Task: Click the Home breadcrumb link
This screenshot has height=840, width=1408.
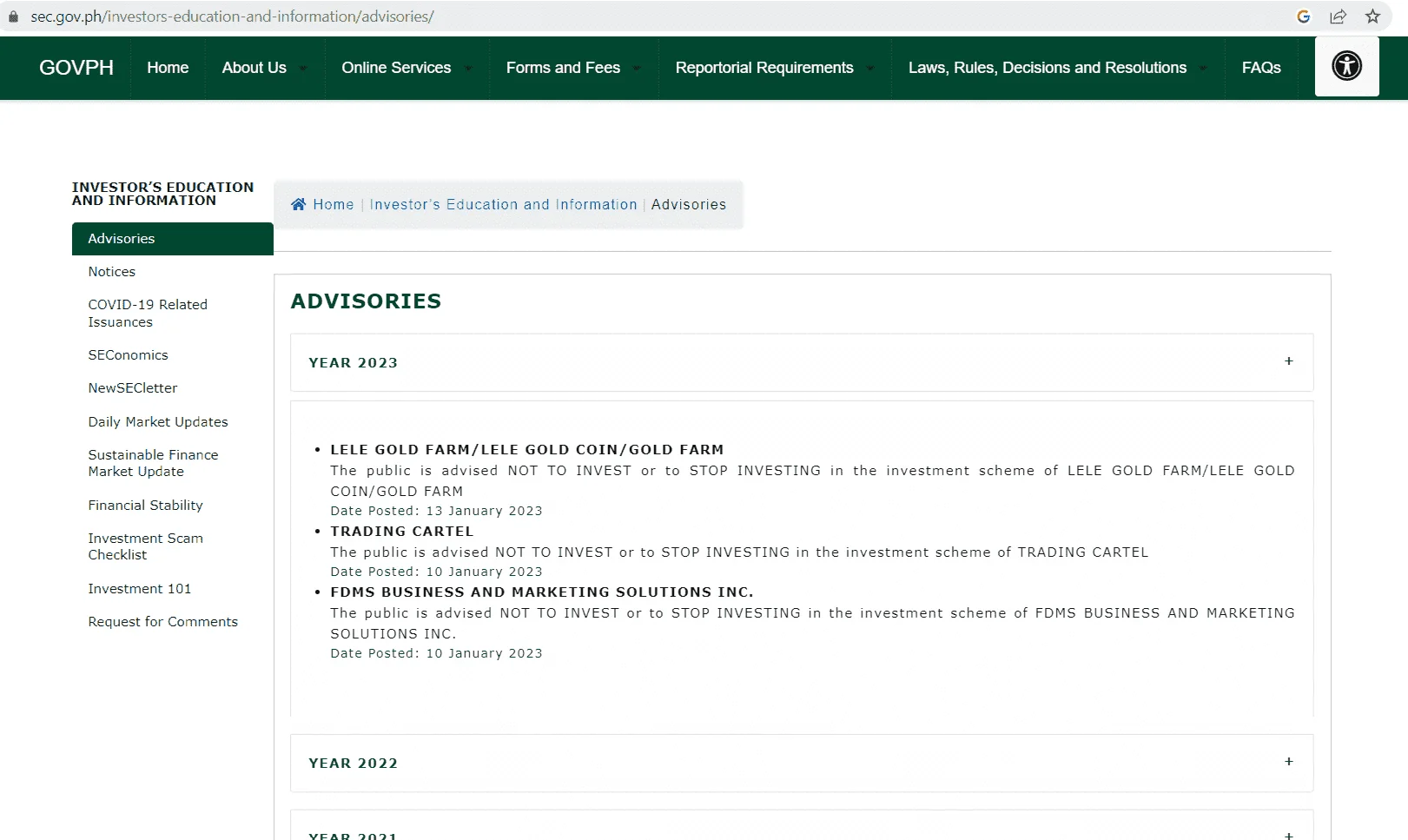Action: tap(334, 204)
